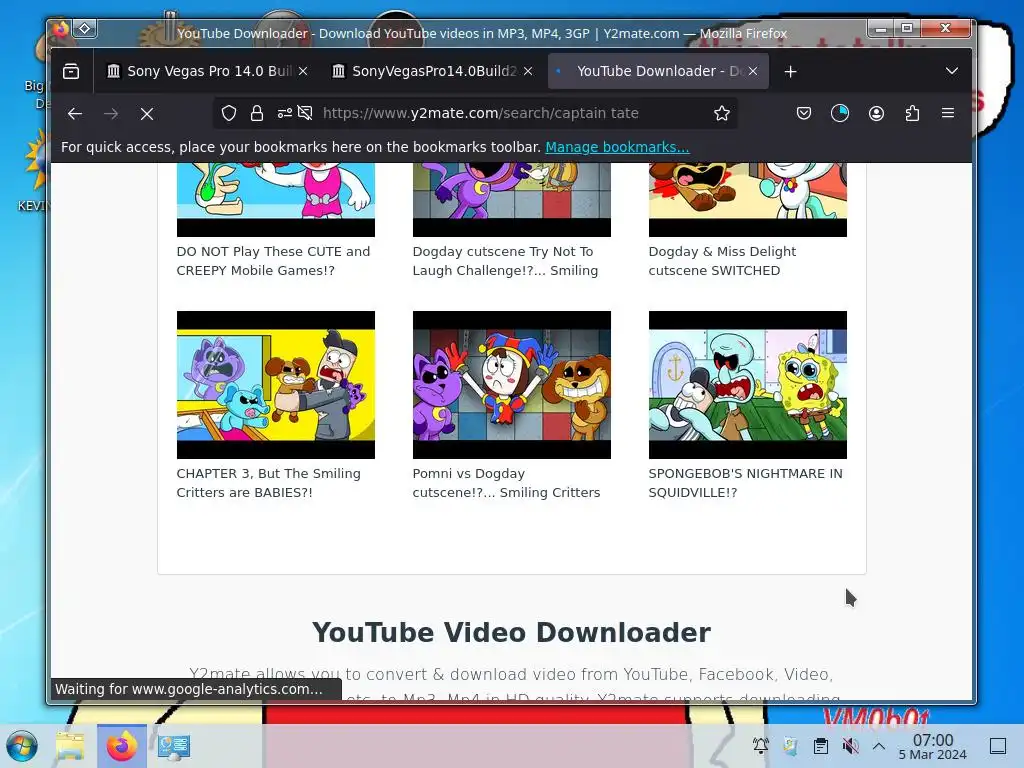Open CHAPTER 3, But The Smiling Critters title
1024x768 pixels.
(x=268, y=483)
